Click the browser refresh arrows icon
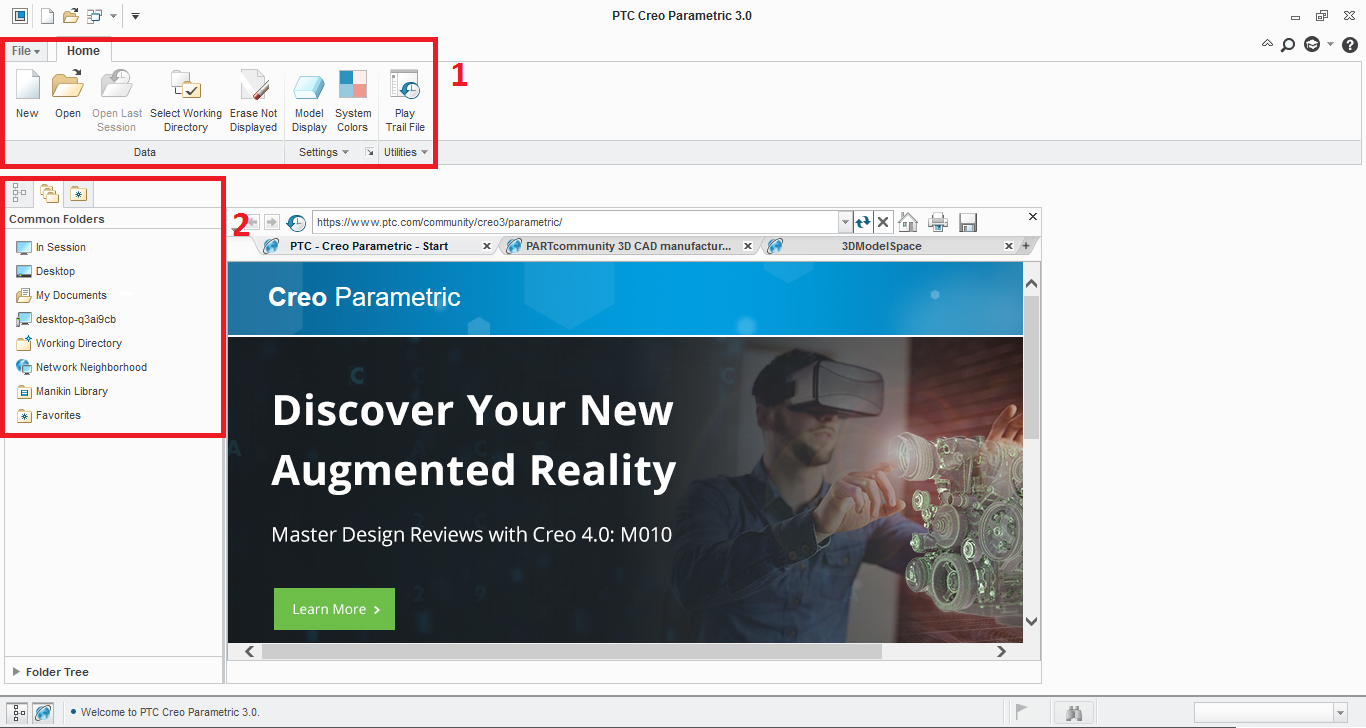Image resolution: width=1366 pixels, height=728 pixels. coord(863,222)
